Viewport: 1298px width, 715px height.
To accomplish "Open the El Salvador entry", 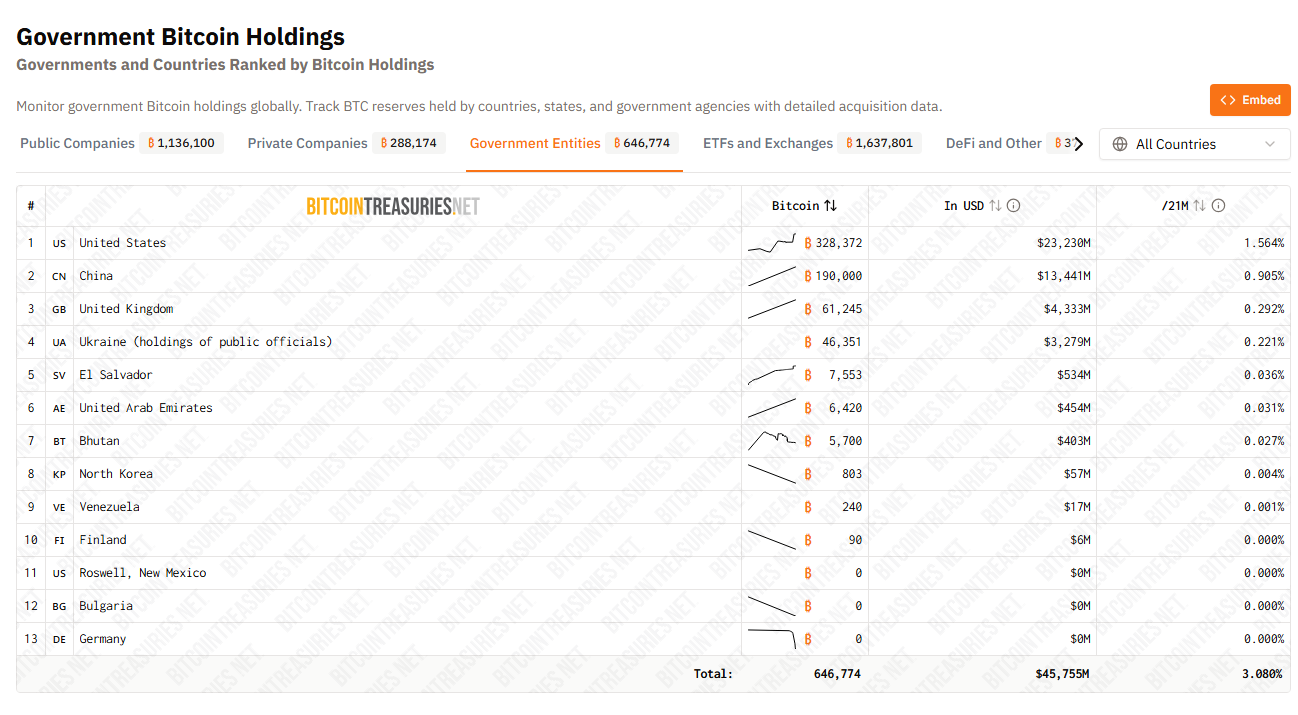I will [x=116, y=375].
